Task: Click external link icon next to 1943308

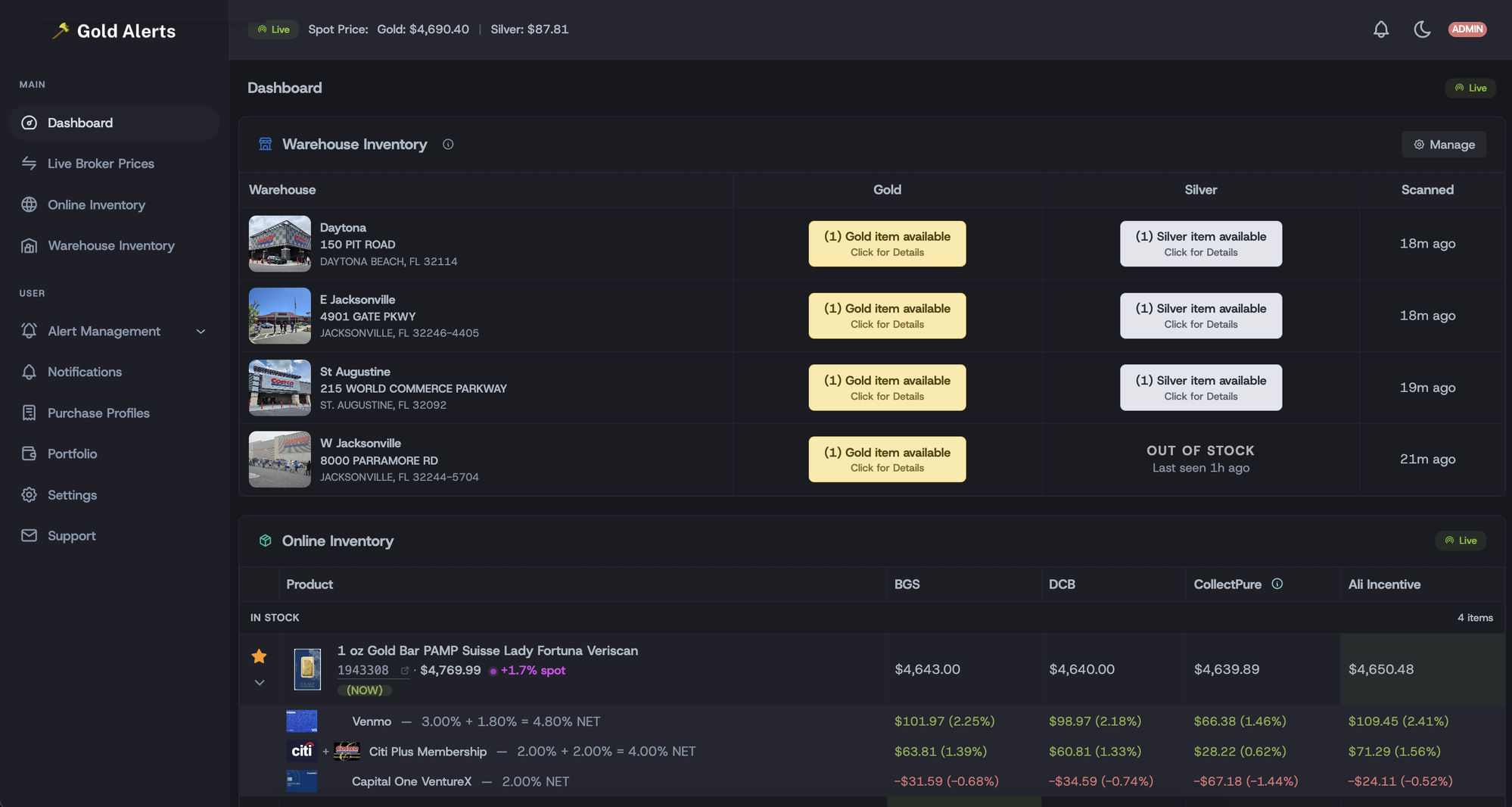Action: click(405, 671)
